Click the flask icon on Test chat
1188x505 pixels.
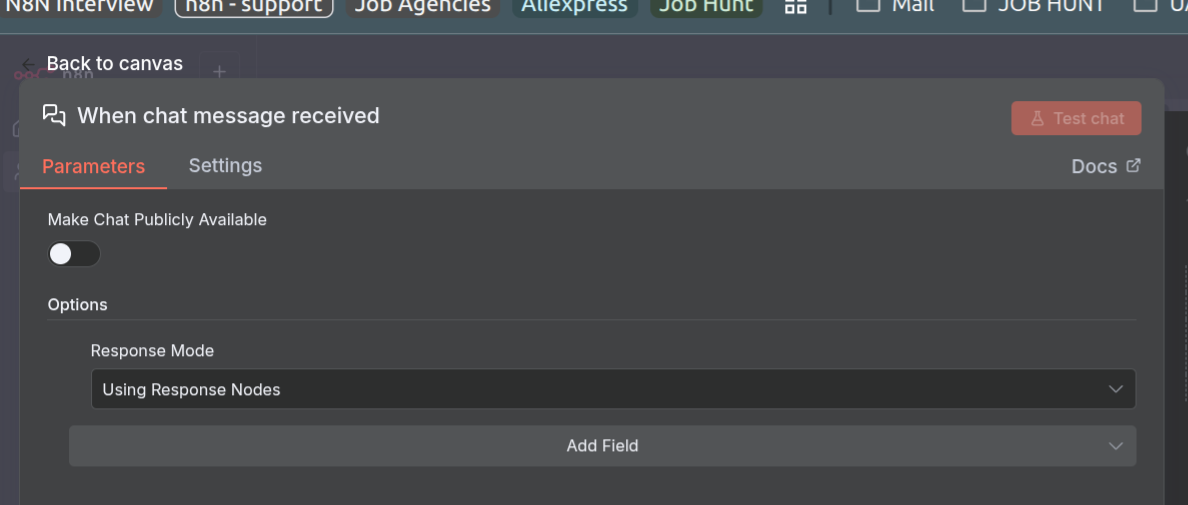pos(1037,118)
